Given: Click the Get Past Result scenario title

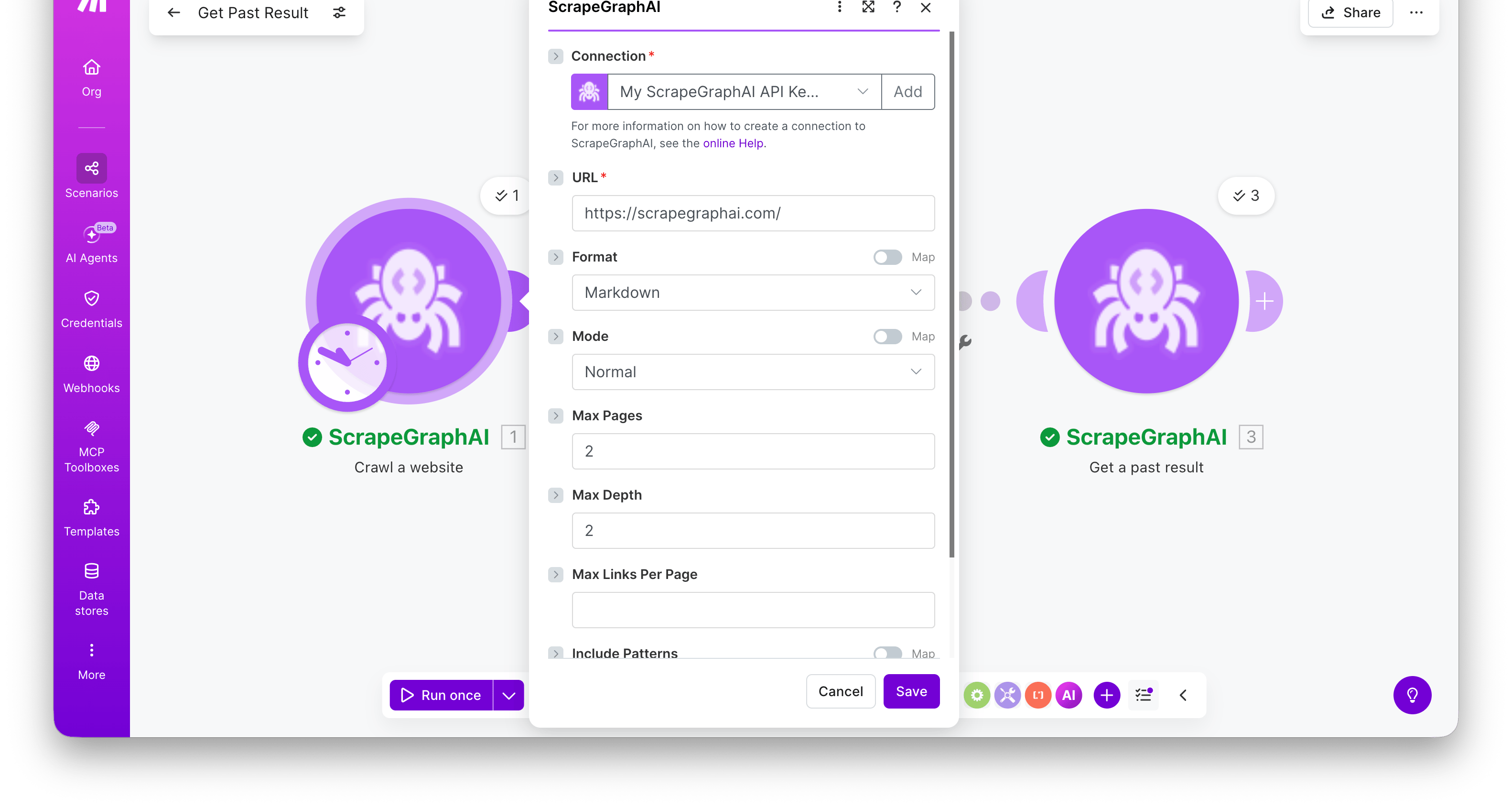Looking at the screenshot, I should pyautogui.click(x=253, y=12).
